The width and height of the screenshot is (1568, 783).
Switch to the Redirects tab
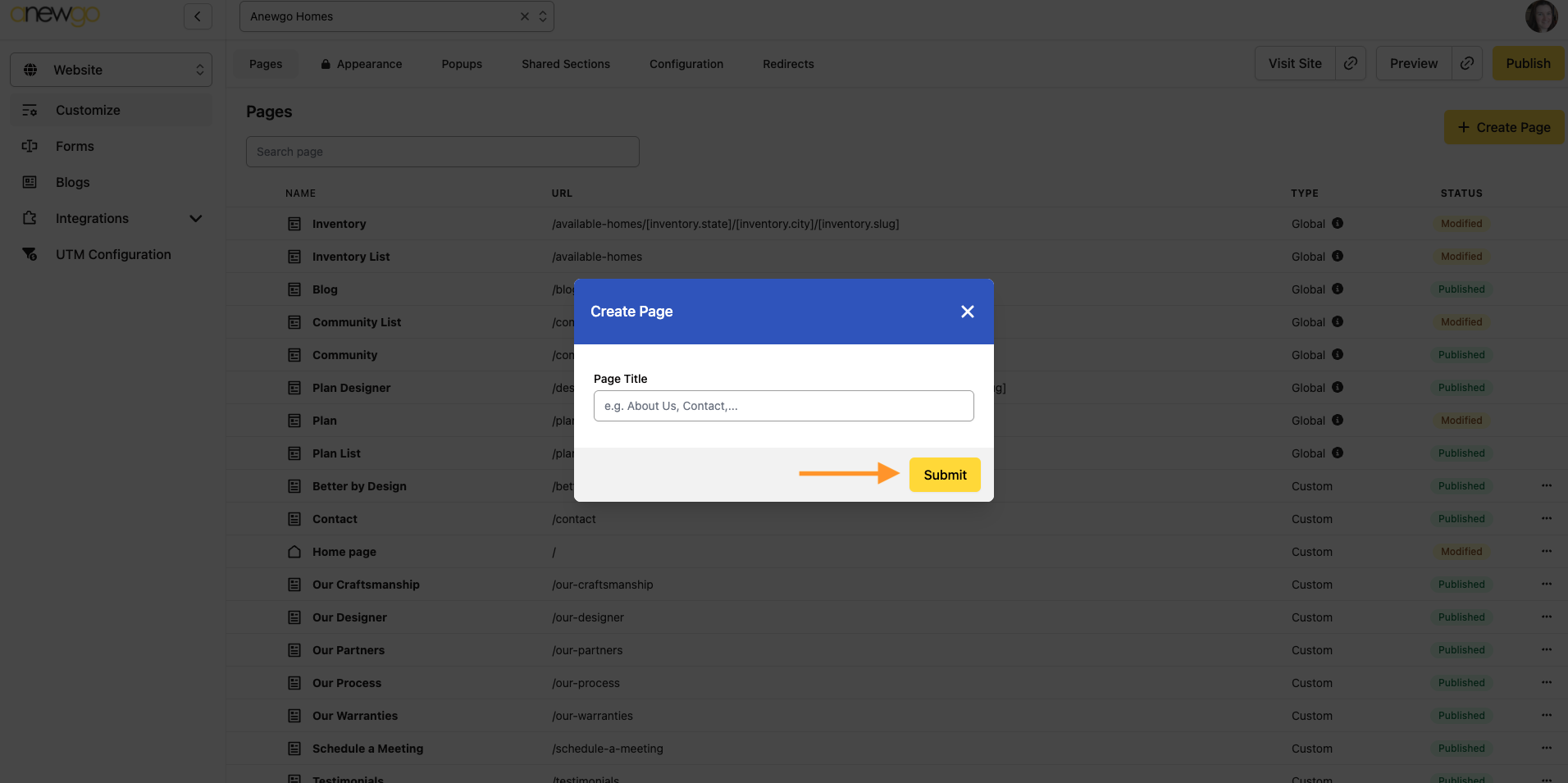pyautogui.click(x=788, y=64)
